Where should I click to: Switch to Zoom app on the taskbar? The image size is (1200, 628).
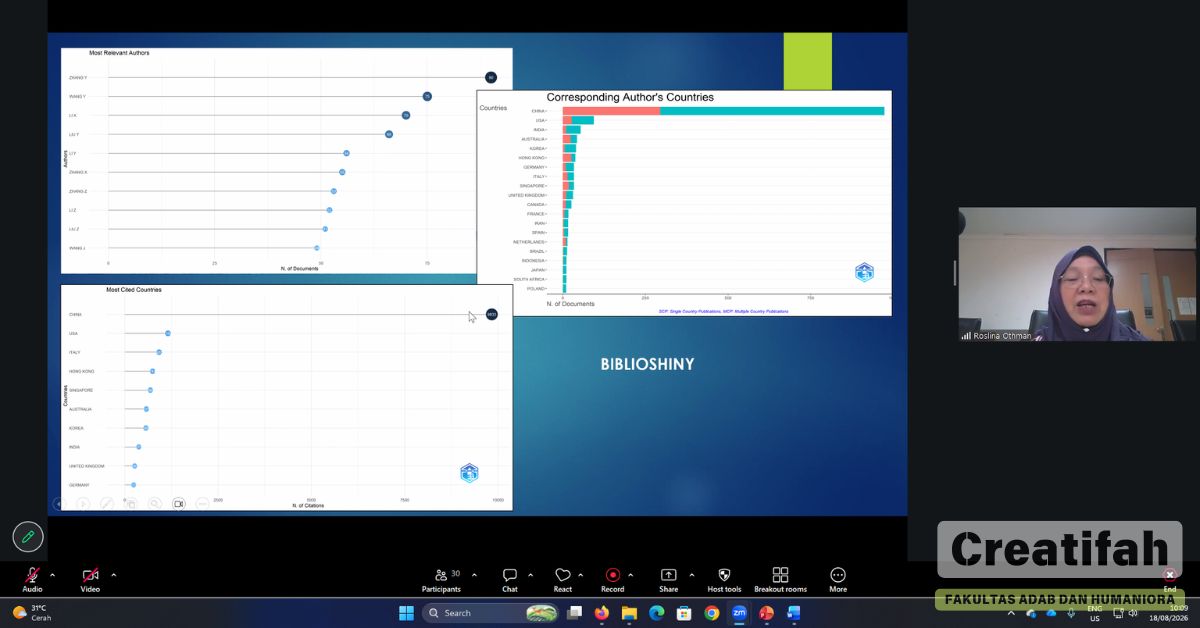point(739,613)
